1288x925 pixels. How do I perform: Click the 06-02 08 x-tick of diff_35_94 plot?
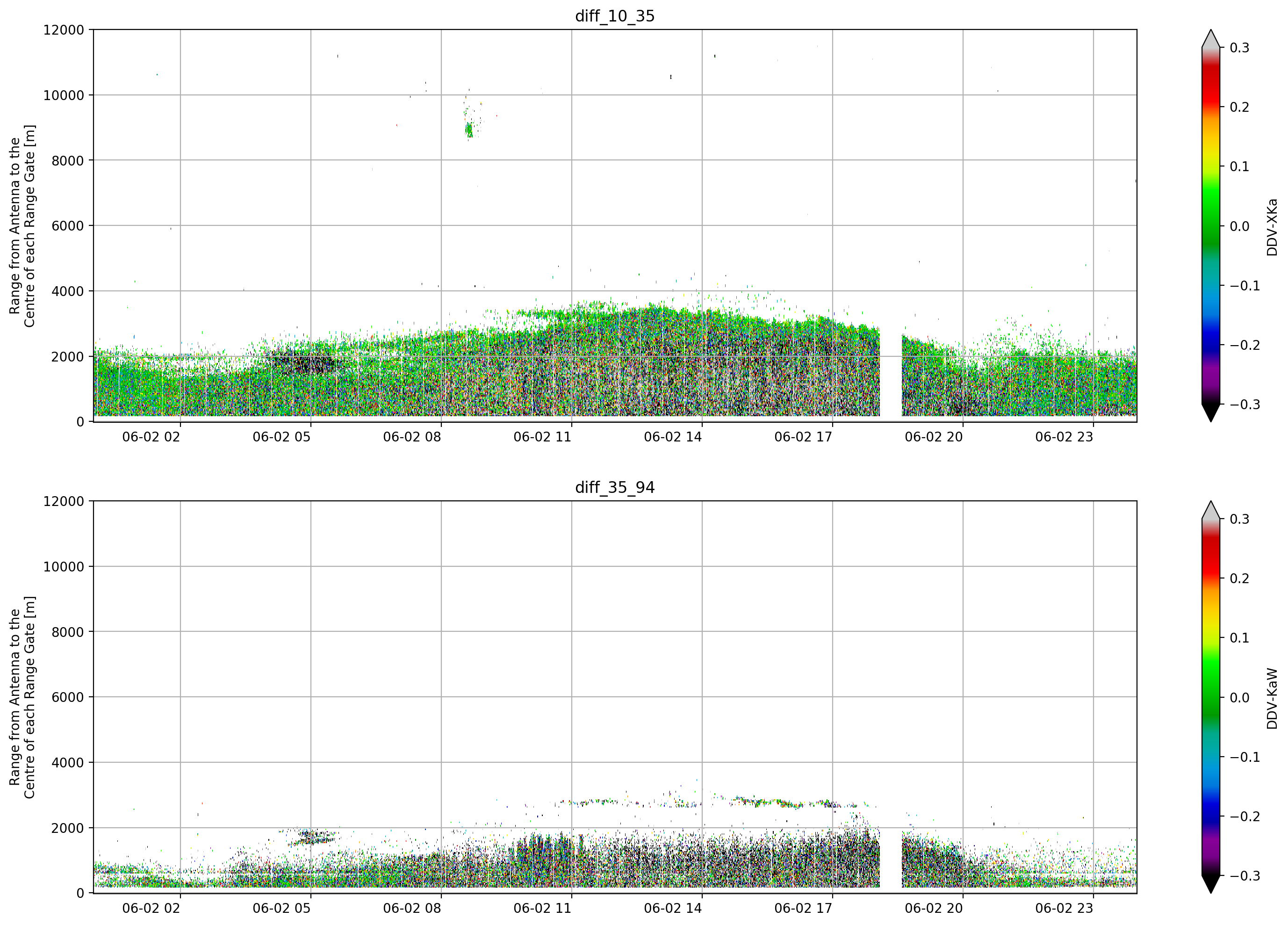click(412, 908)
